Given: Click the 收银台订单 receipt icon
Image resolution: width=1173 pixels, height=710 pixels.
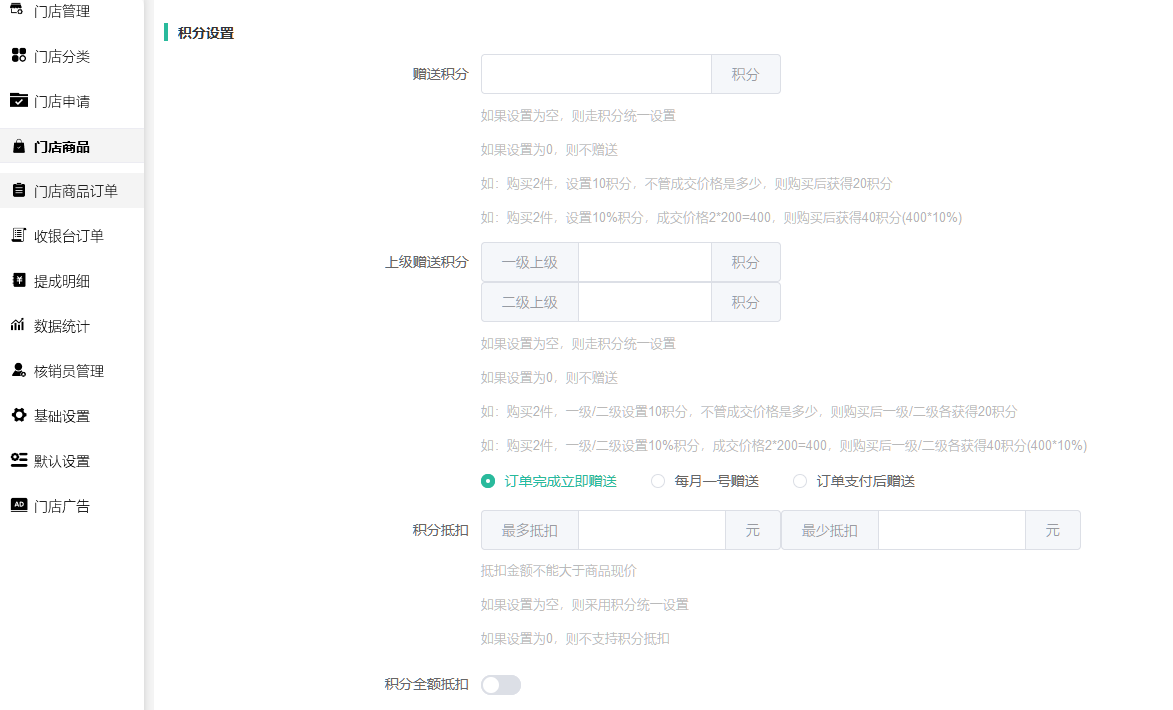Looking at the screenshot, I should [x=19, y=235].
